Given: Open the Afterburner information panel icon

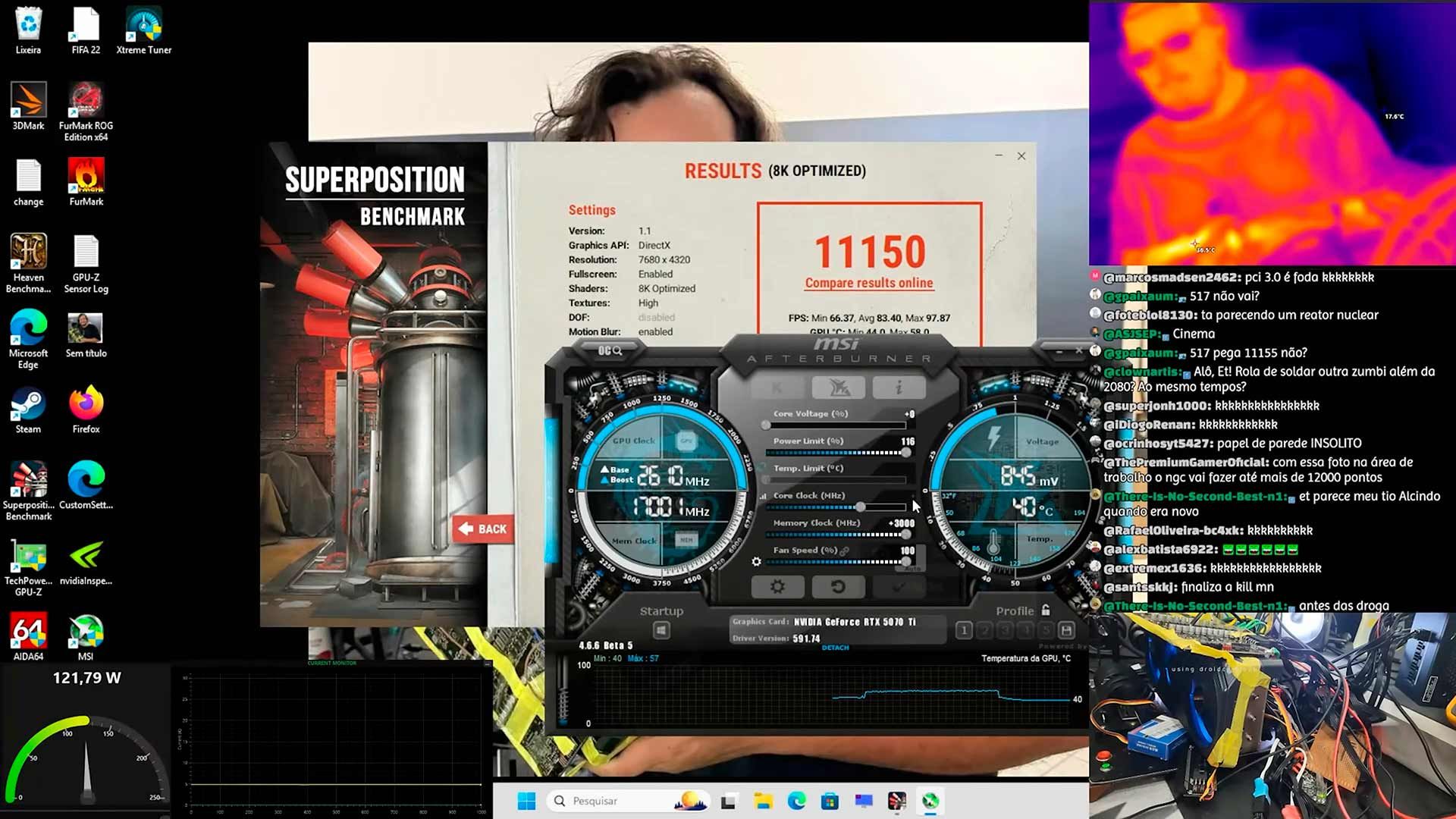Looking at the screenshot, I should click(x=899, y=388).
